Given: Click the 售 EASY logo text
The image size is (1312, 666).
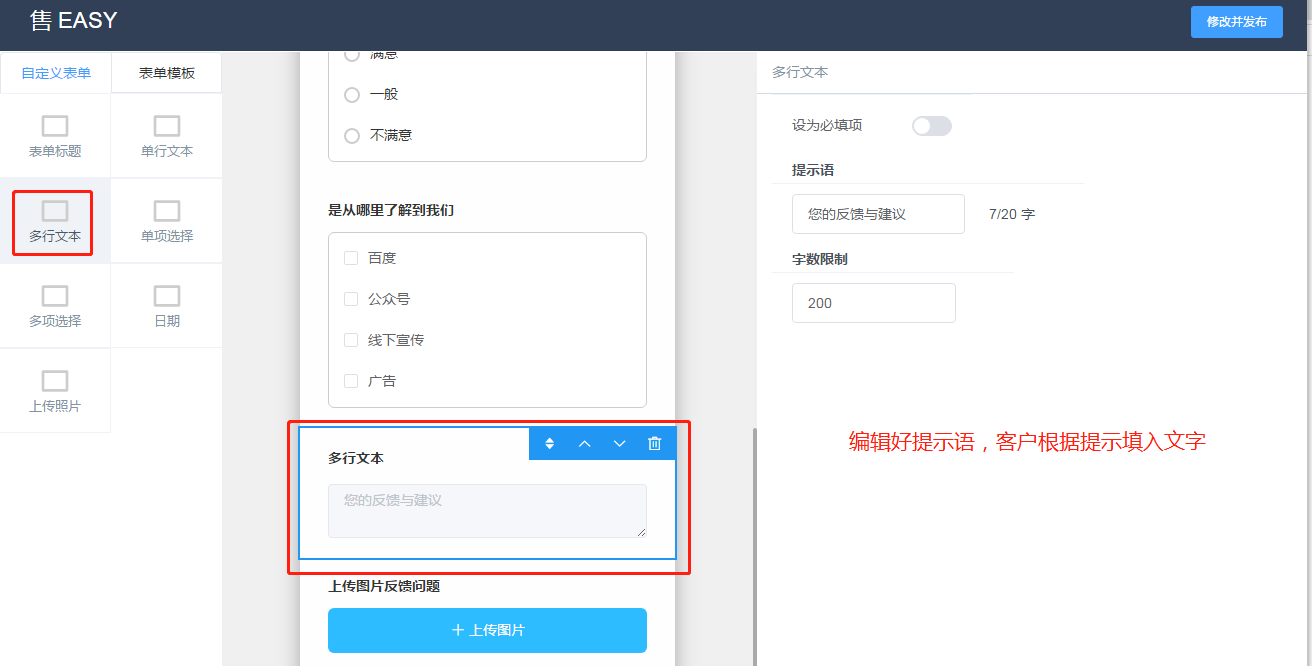Looking at the screenshot, I should point(73,20).
